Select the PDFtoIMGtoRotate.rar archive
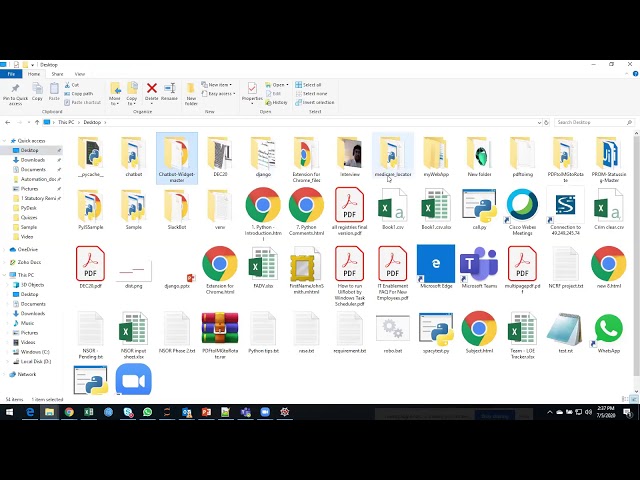The image size is (640, 480). click(220, 335)
